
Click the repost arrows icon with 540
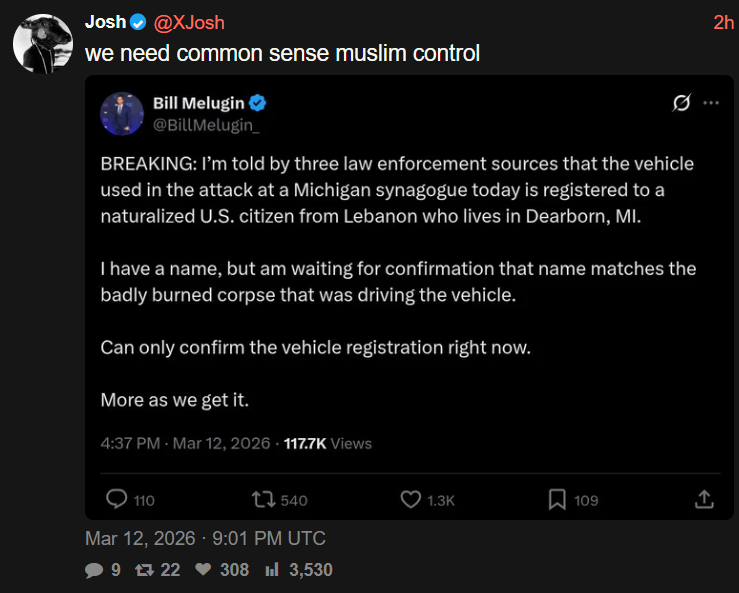[x=263, y=499]
